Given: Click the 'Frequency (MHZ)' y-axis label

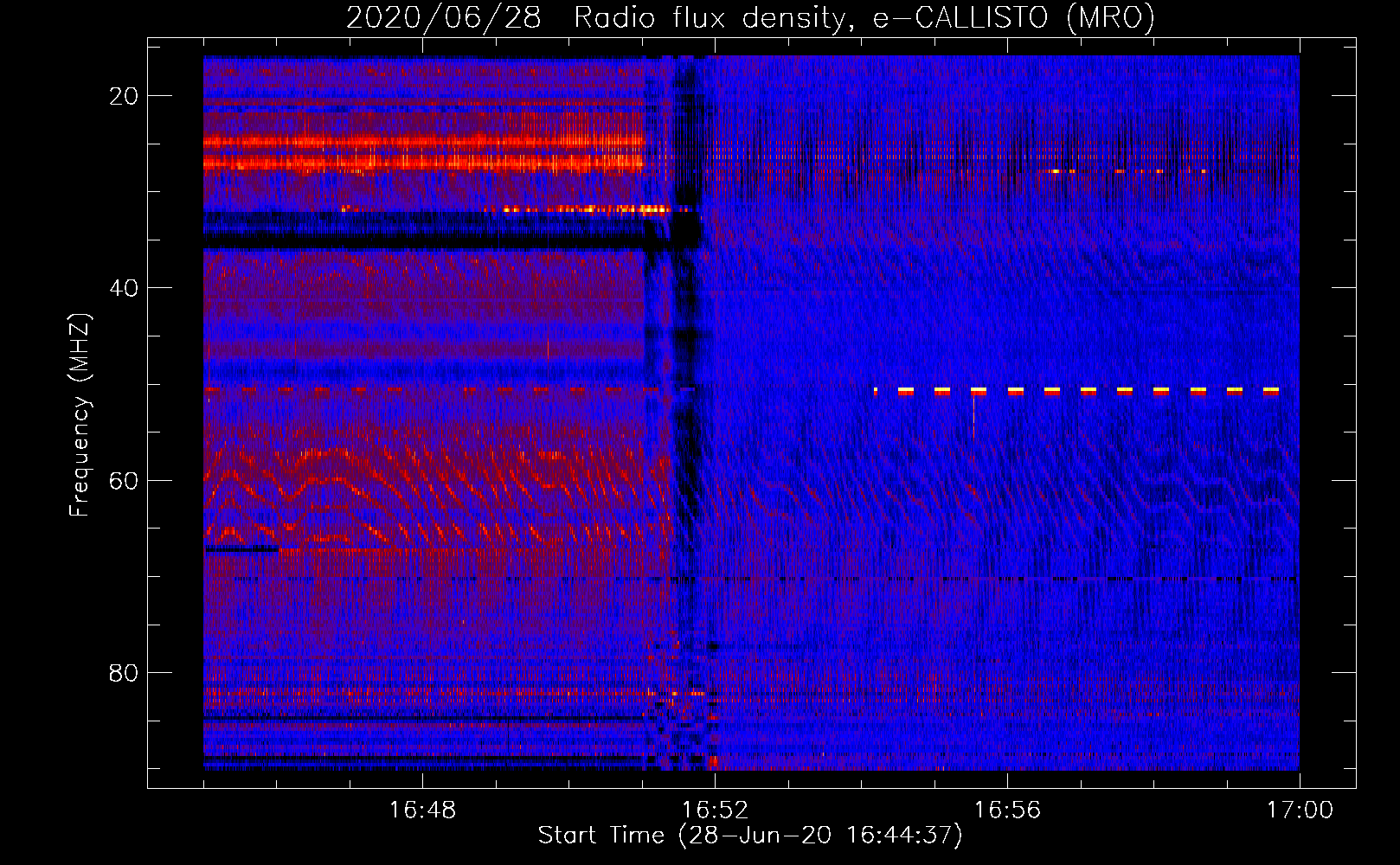Looking at the screenshot, I should click(x=80, y=415).
